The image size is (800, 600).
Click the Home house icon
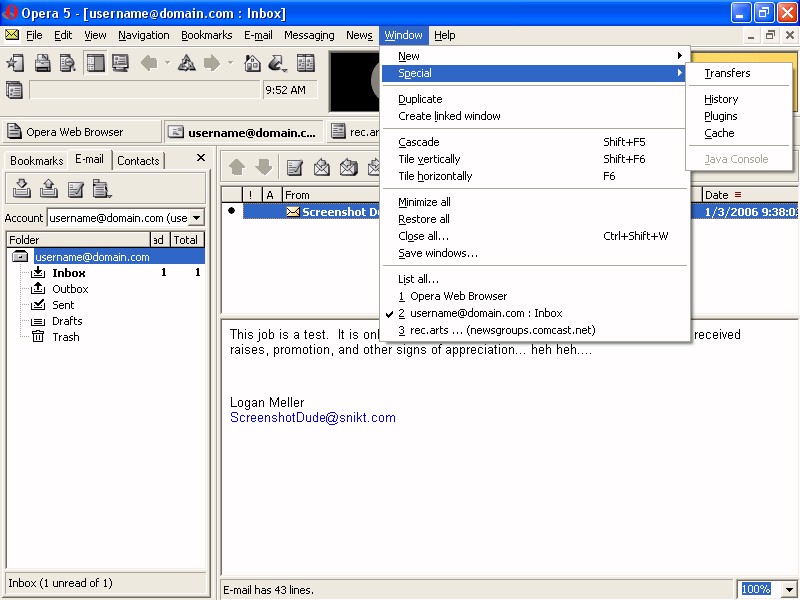253,63
